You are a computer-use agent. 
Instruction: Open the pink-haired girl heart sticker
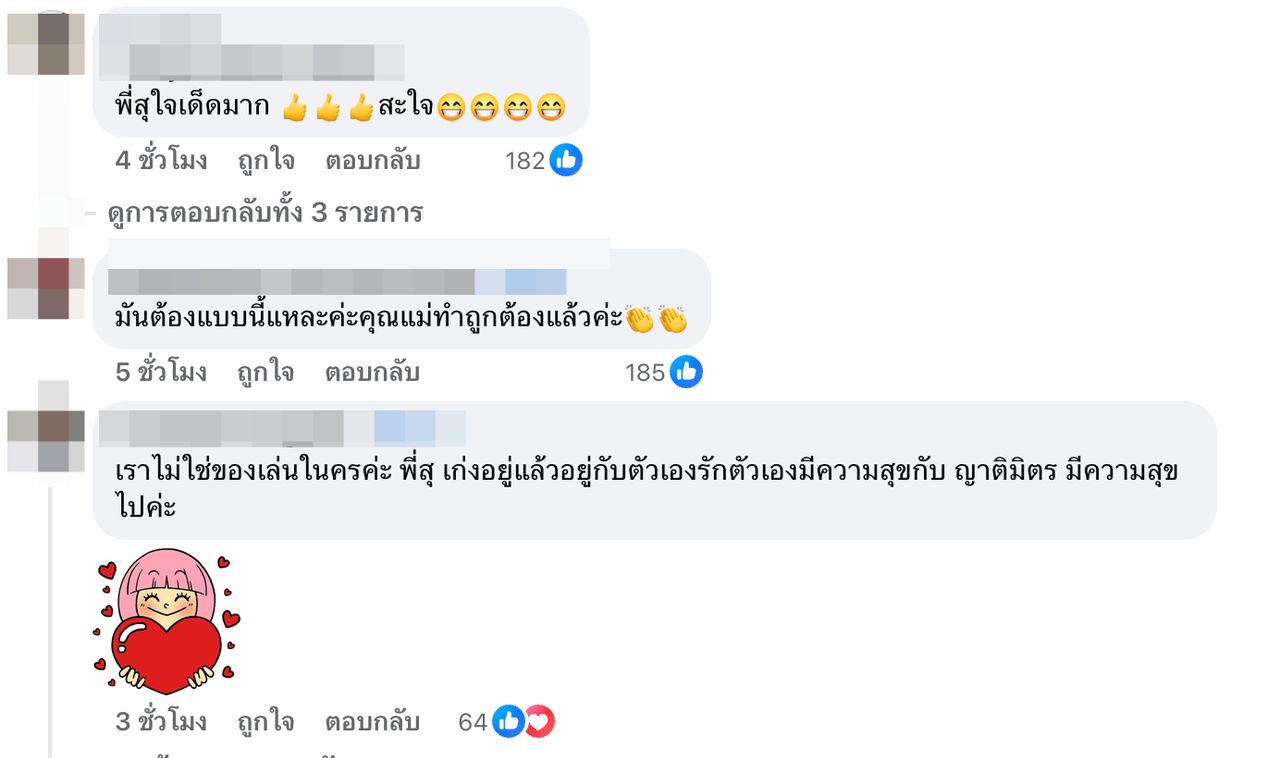(166, 621)
